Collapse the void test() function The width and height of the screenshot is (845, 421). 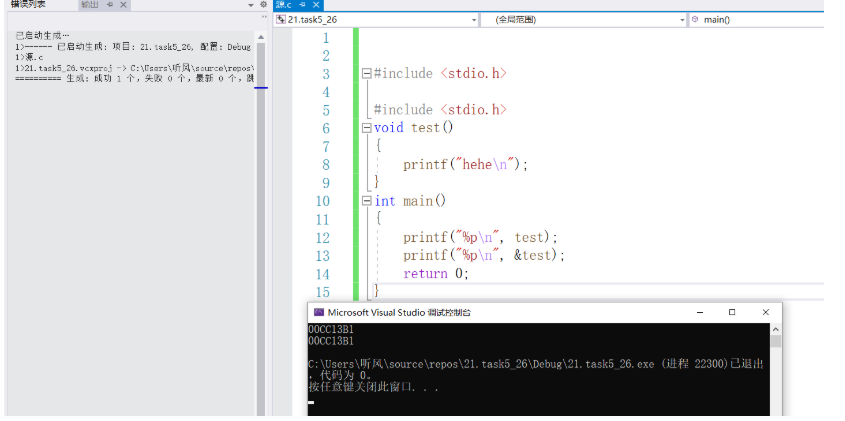(366, 128)
